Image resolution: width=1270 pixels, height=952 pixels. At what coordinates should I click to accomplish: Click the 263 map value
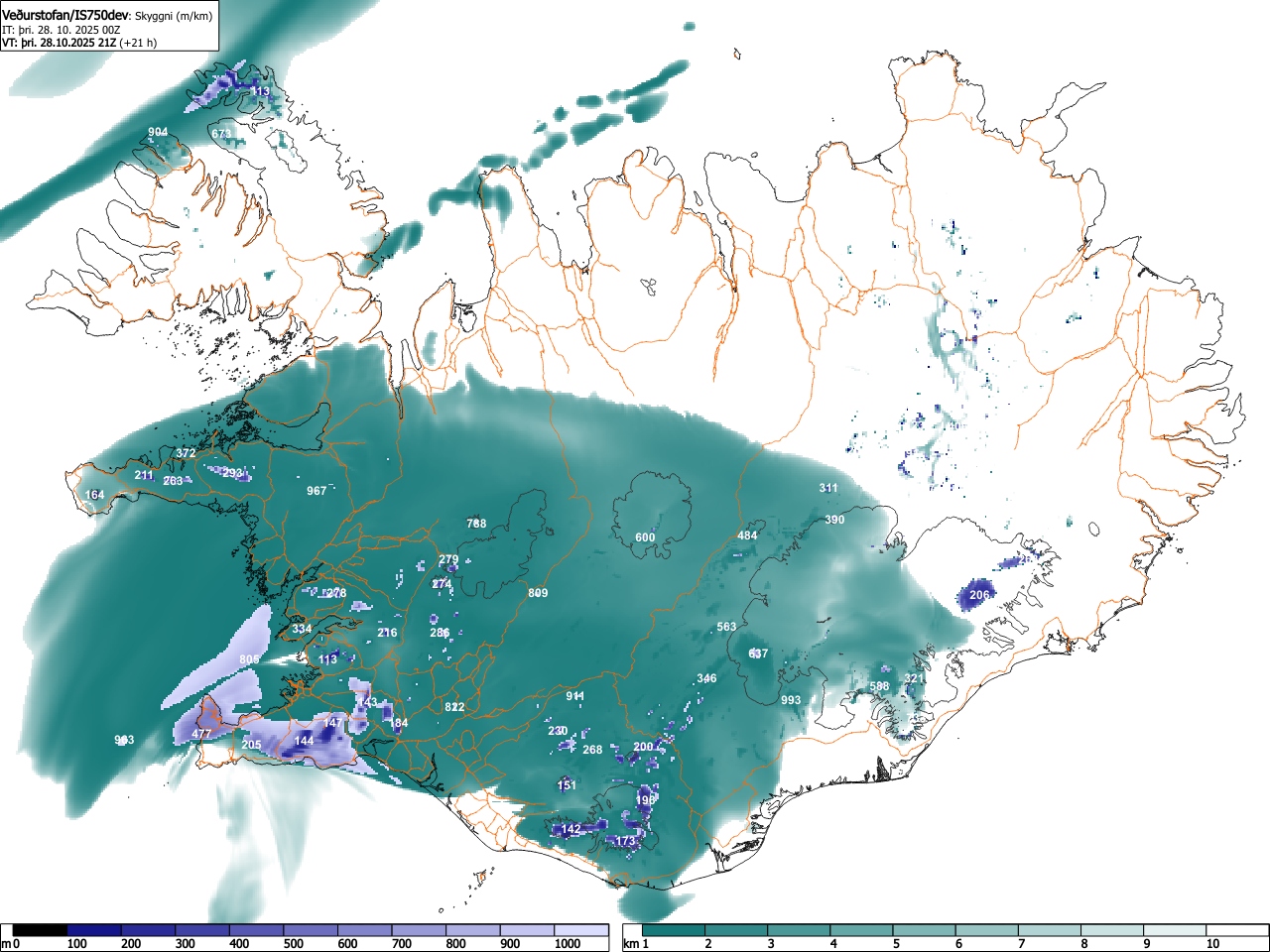coord(173,481)
